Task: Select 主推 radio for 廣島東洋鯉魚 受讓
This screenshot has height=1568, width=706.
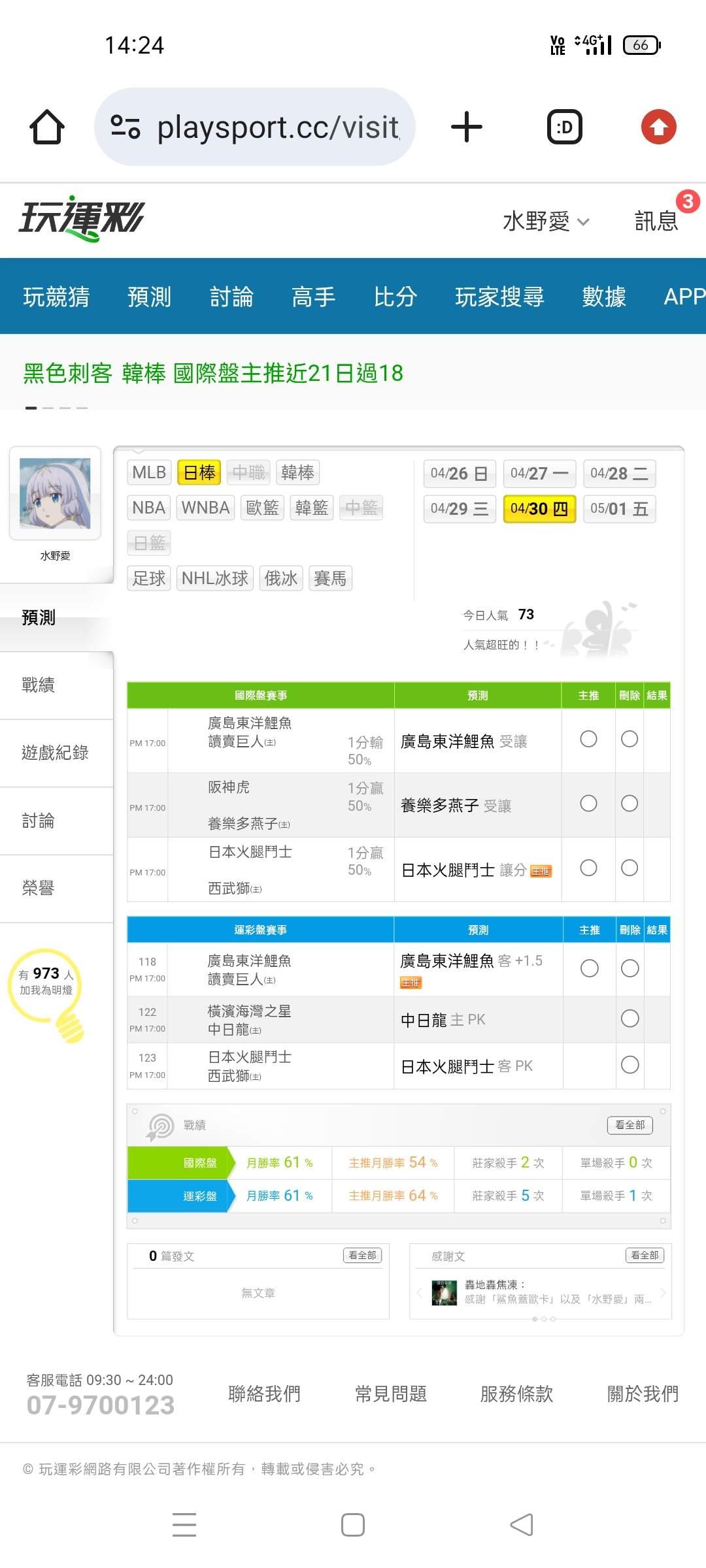Action: [x=588, y=739]
